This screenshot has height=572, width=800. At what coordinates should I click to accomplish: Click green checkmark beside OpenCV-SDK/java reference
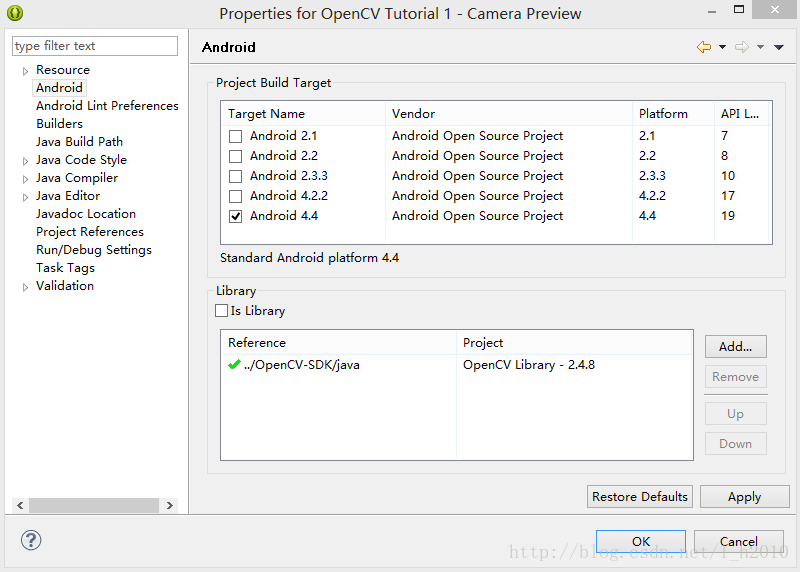coord(234,364)
